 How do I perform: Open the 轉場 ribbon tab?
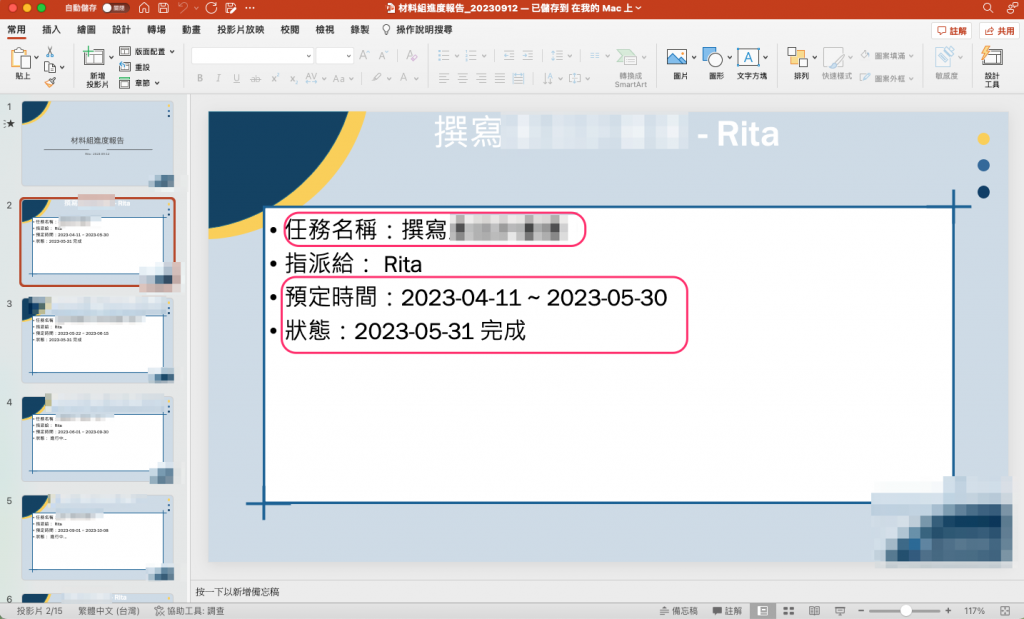[x=156, y=30]
